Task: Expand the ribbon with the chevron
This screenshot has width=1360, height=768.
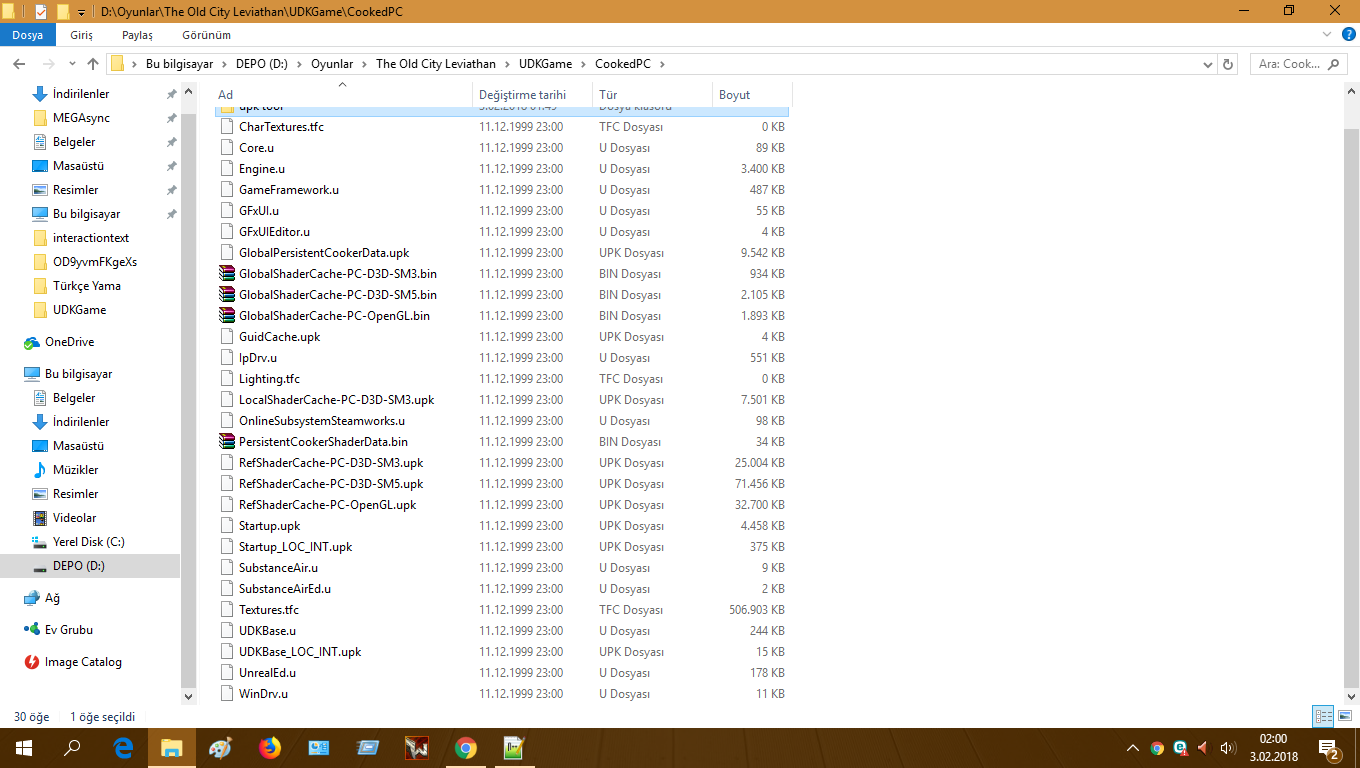Action: pos(1327,34)
